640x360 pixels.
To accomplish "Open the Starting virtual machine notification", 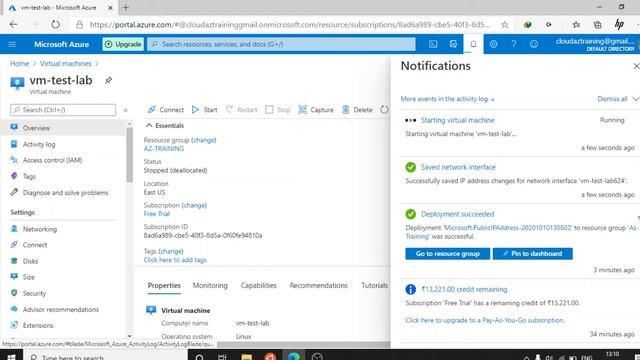I will click(x=458, y=120).
